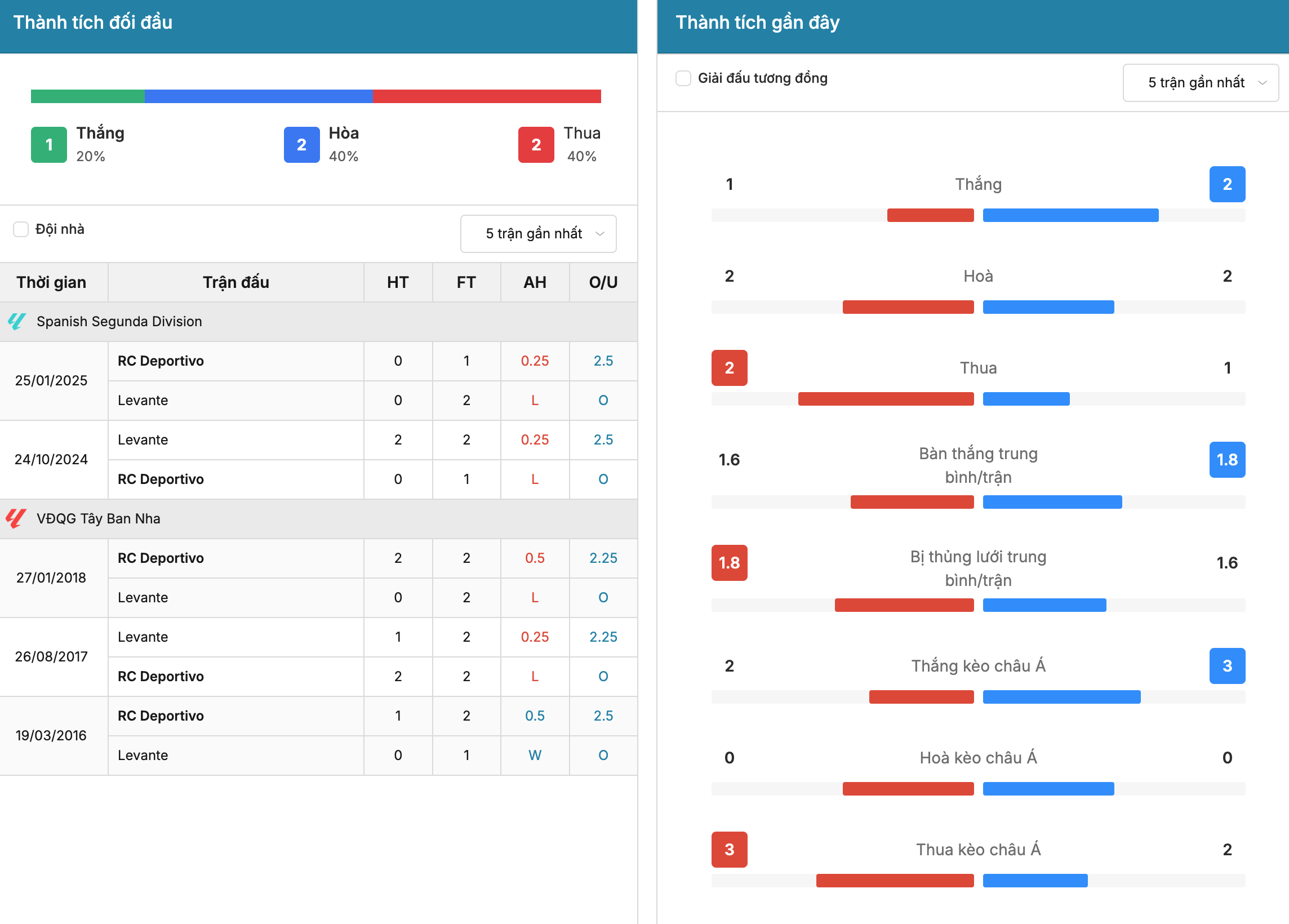Click the VĐQG Tây Ban Nha group row
The height and width of the screenshot is (924, 1289).
[318, 519]
